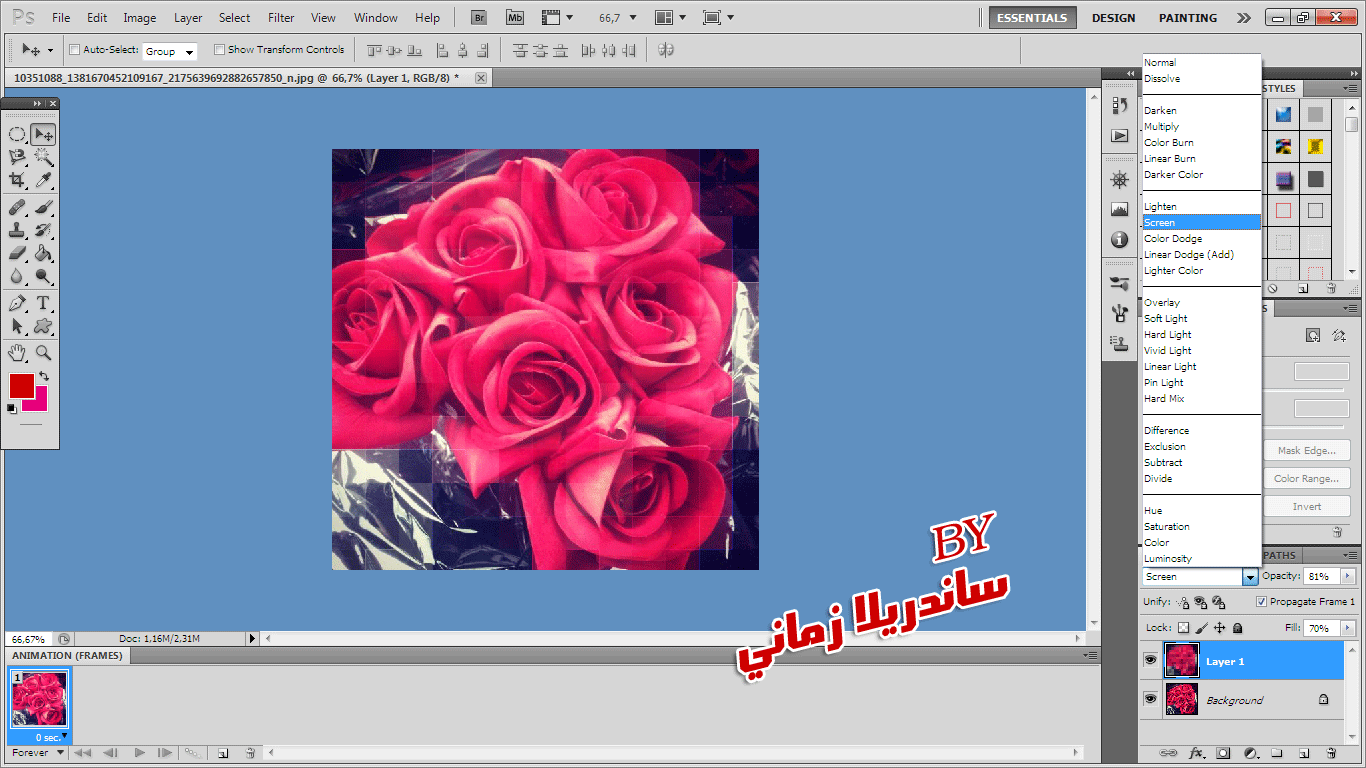Delete layer with Layers panel trash
This screenshot has width=1366, height=768.
tap(1330, 753)
